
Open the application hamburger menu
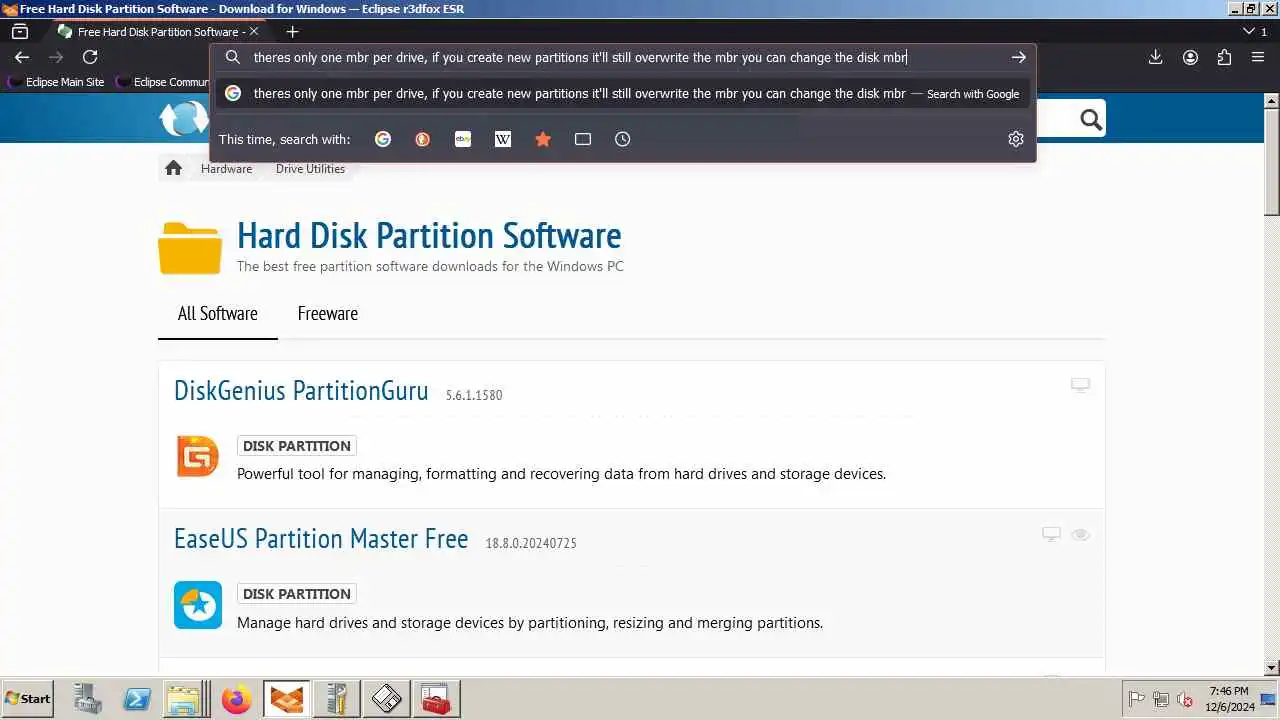pos(1258,57)
